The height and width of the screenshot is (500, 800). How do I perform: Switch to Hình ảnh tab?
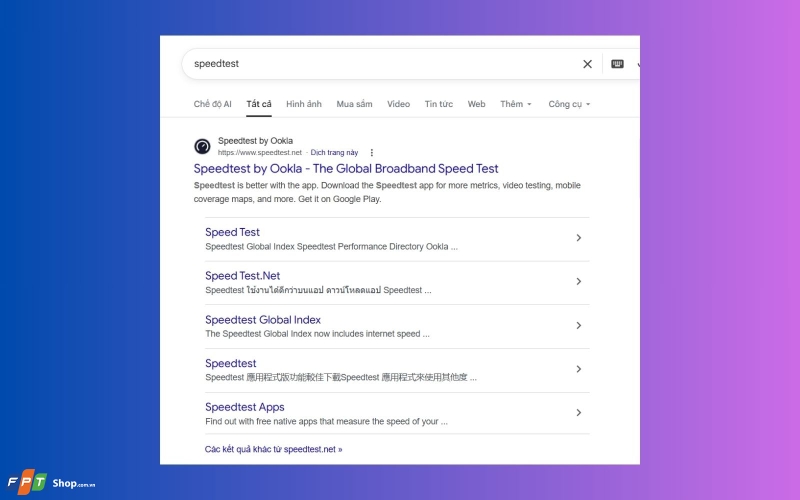pos(304,104)
